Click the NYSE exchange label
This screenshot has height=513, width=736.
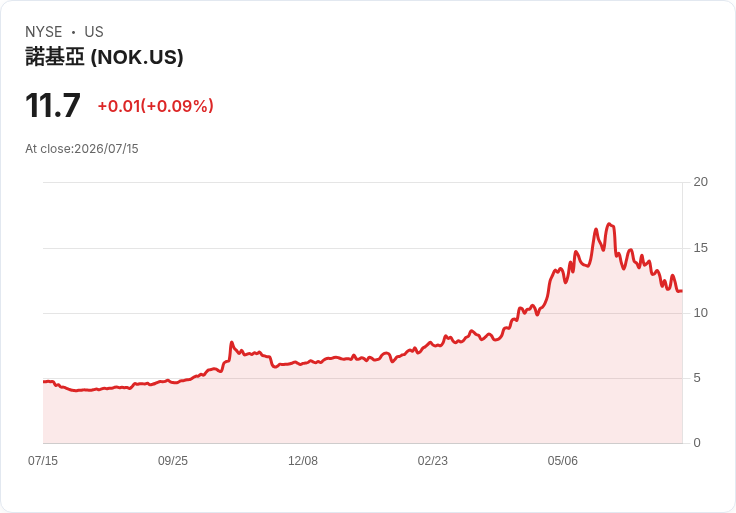coord(43,32)
